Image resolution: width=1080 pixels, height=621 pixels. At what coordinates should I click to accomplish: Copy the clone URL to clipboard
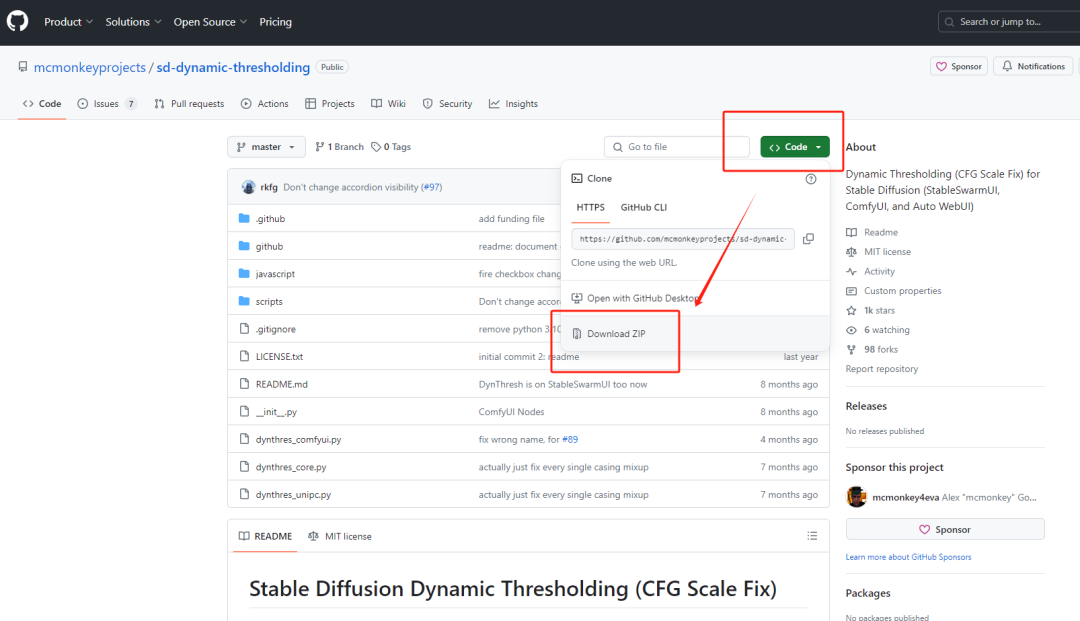tap(809, 239)
